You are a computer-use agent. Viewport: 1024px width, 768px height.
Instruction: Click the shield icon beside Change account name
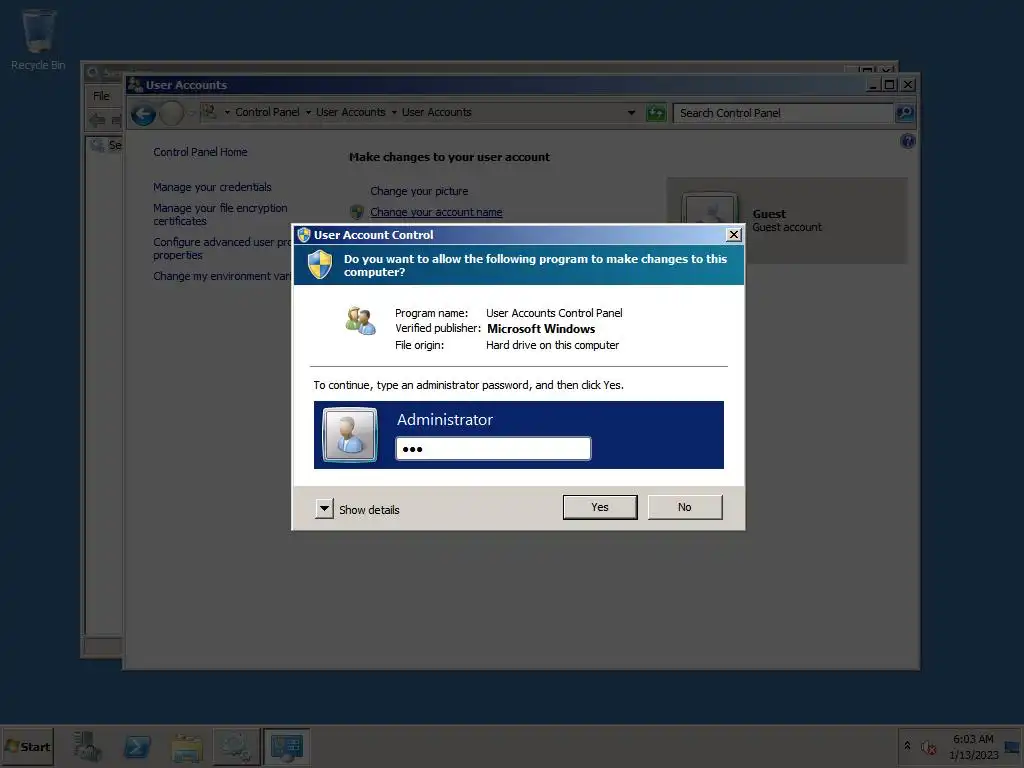tap(357, 212)
